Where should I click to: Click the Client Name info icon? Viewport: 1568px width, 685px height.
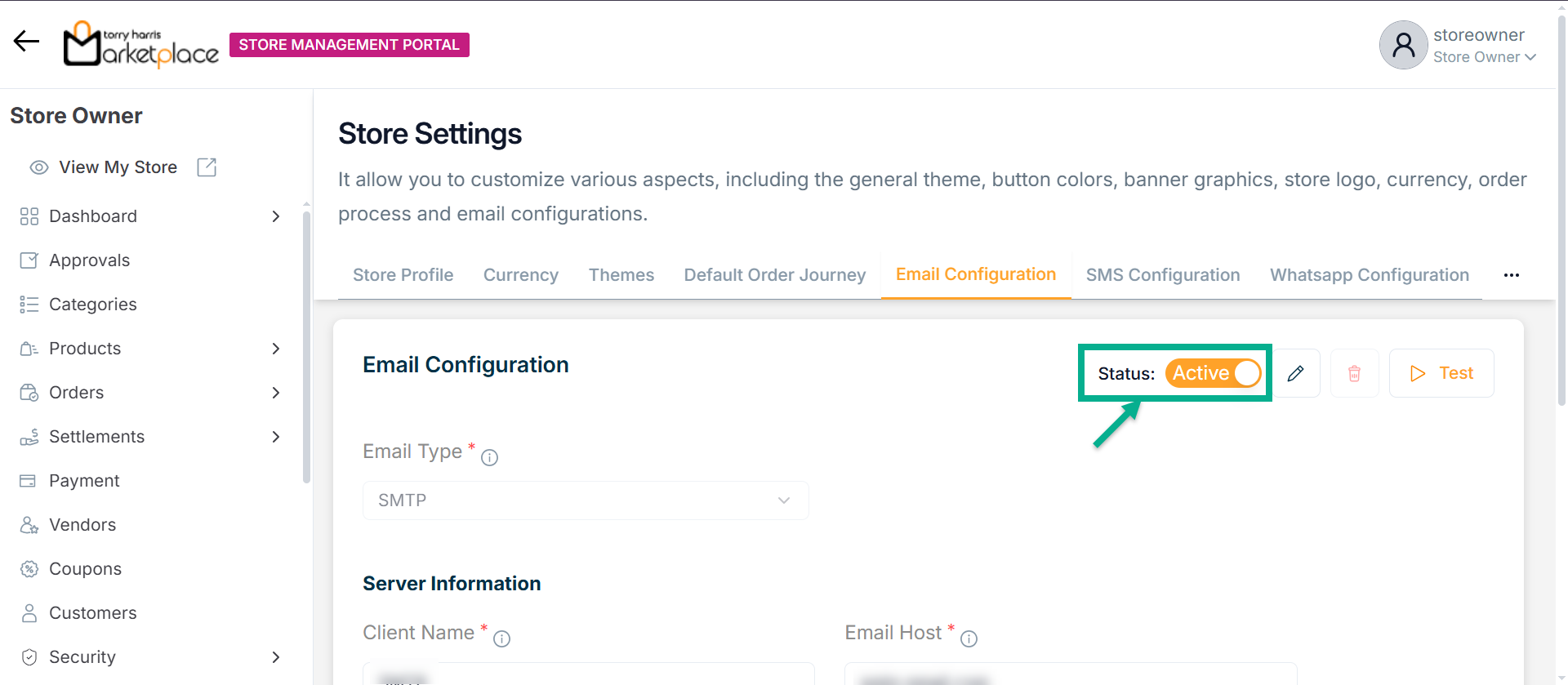501,639
